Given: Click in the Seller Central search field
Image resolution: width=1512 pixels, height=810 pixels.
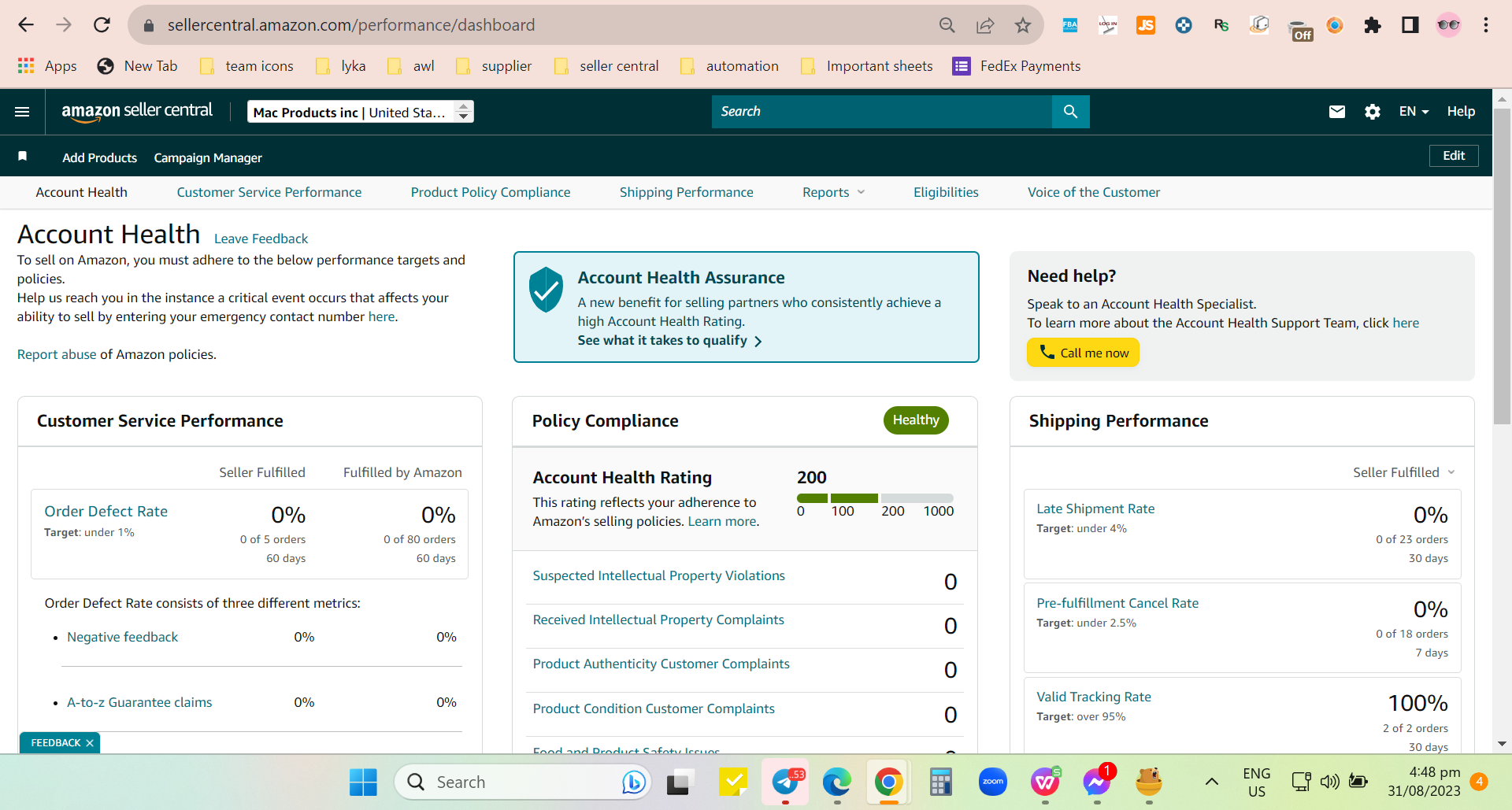Looking at the screenshot, I should point(882,112).
